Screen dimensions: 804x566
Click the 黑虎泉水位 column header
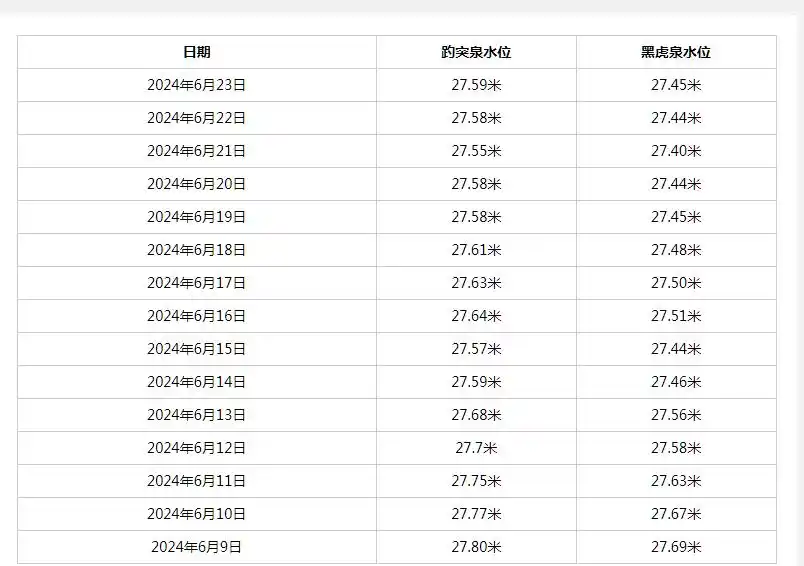676,52
